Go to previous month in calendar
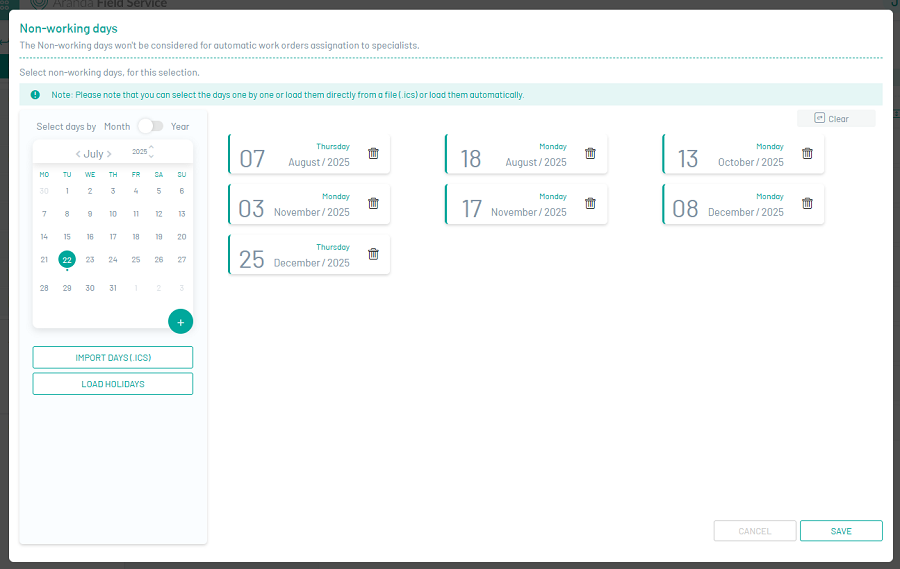This screenshot has width=900, height=569. [78, 154]
